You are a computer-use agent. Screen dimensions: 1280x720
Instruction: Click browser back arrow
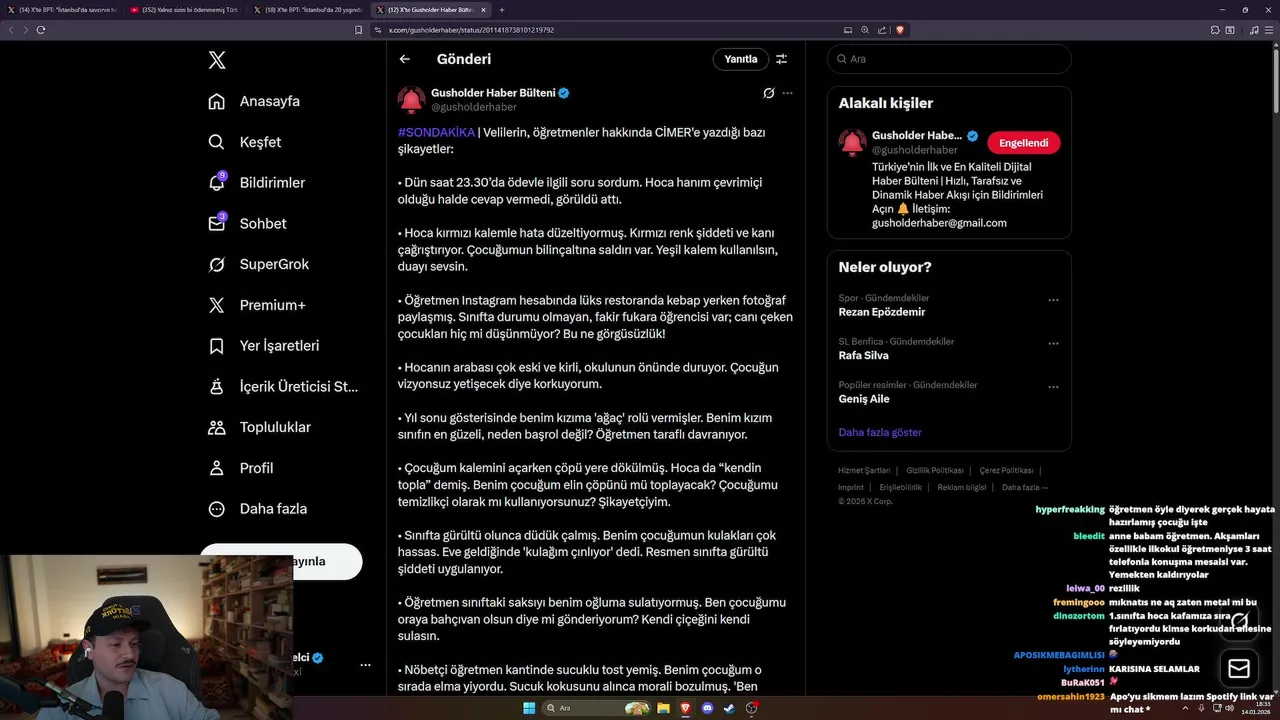coord(11,30)
